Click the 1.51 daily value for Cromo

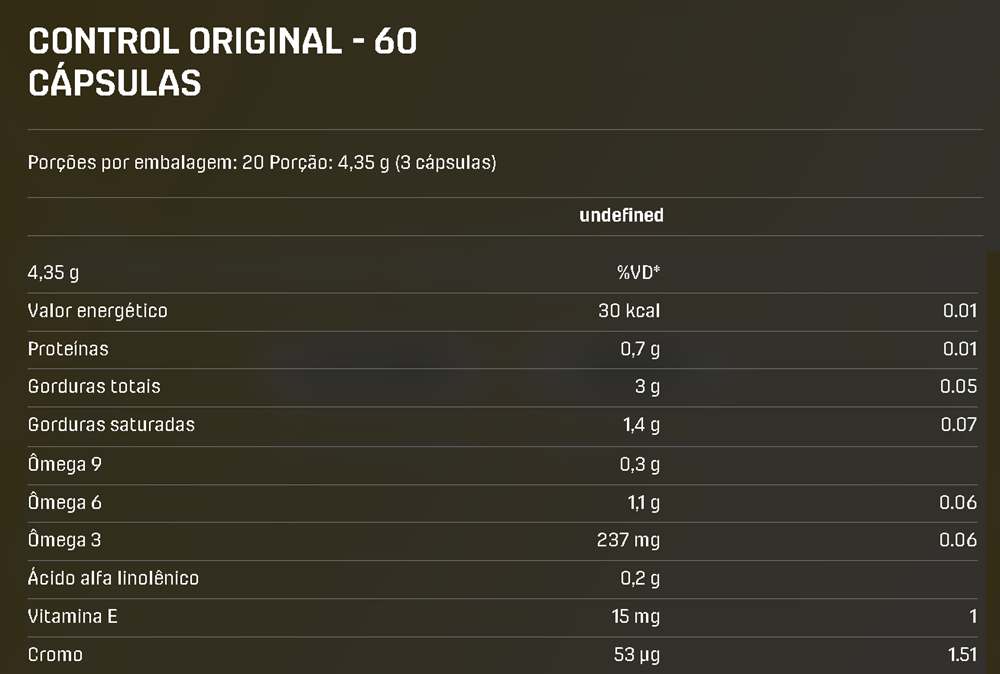(x=961, y=655)
